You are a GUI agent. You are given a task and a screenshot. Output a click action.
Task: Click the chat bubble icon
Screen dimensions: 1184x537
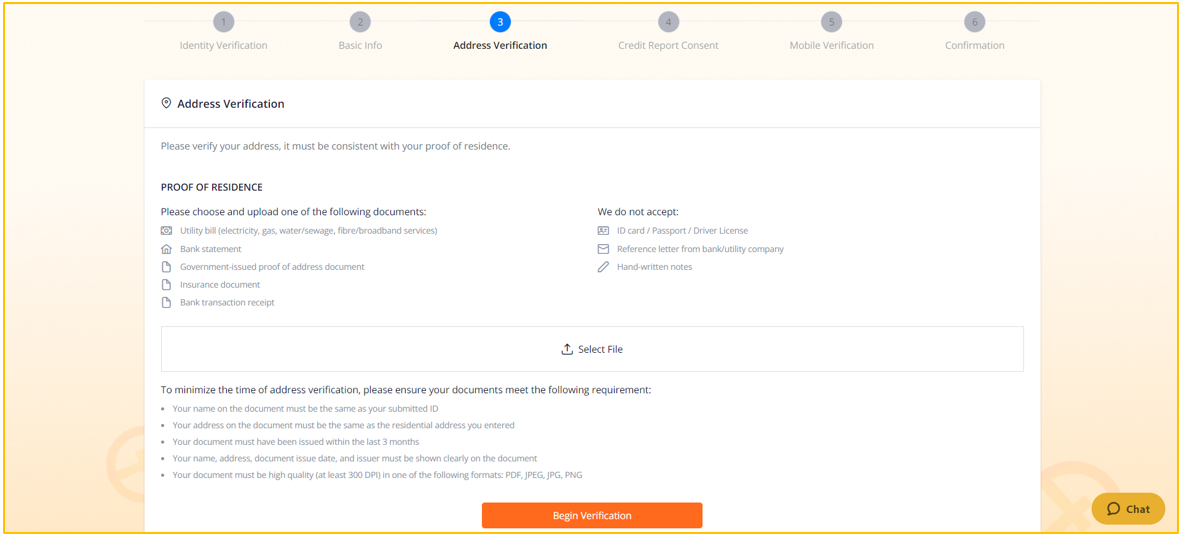click(x=1113, y=509)
